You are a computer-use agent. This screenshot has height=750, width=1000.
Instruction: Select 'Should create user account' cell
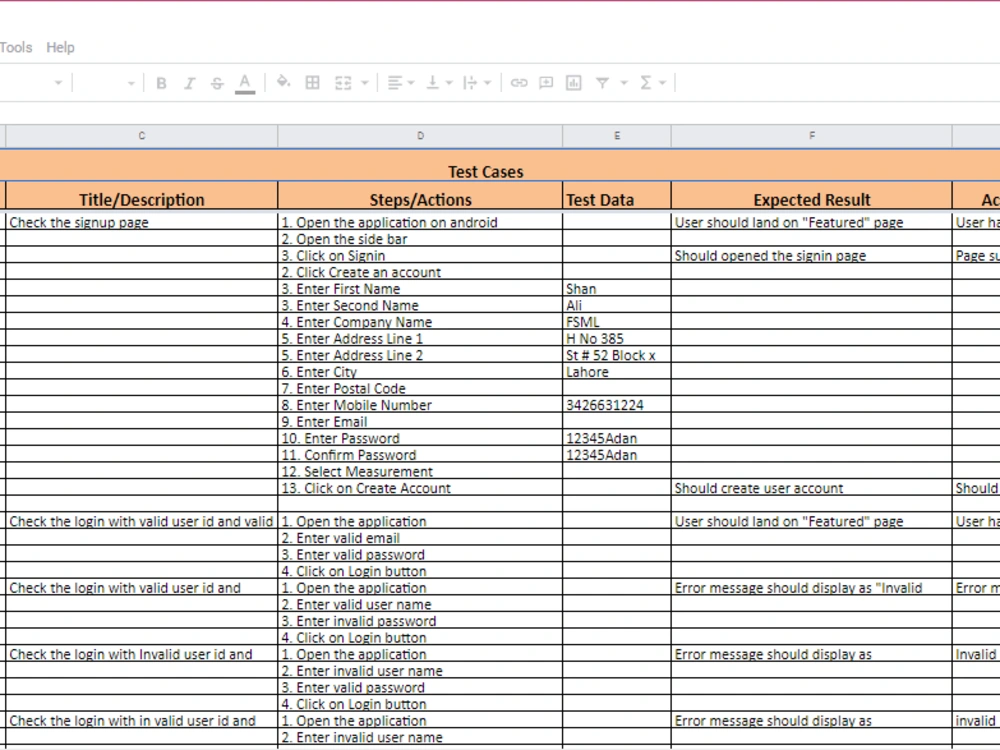click(x=812, y=487)
